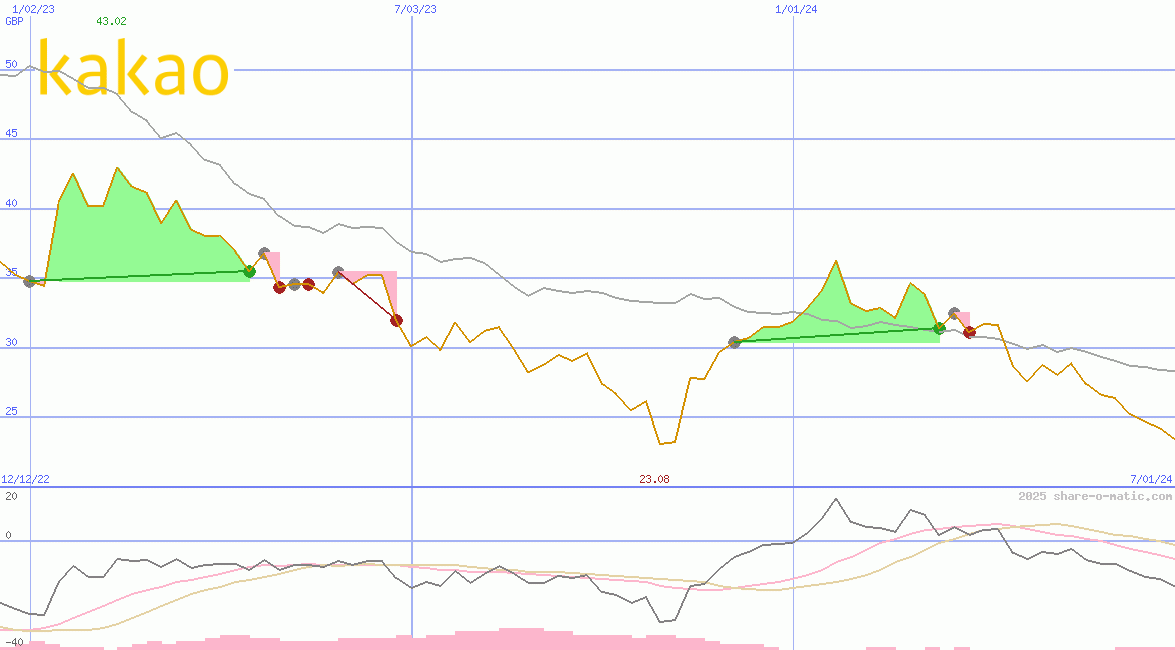The height and width of the screenshot is (650, 1175).
Task: Select the 7/03/23 date label
Action: point(415,9)
